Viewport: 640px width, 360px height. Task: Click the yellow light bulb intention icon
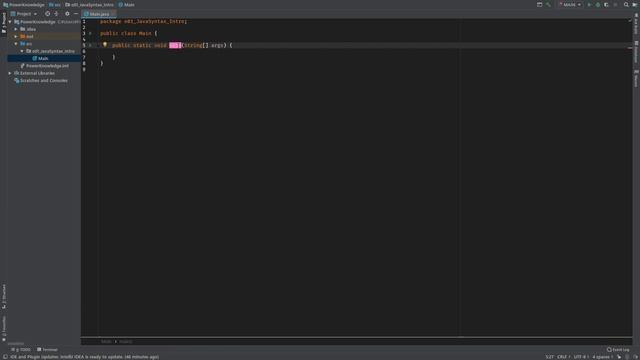click(105, 45)
